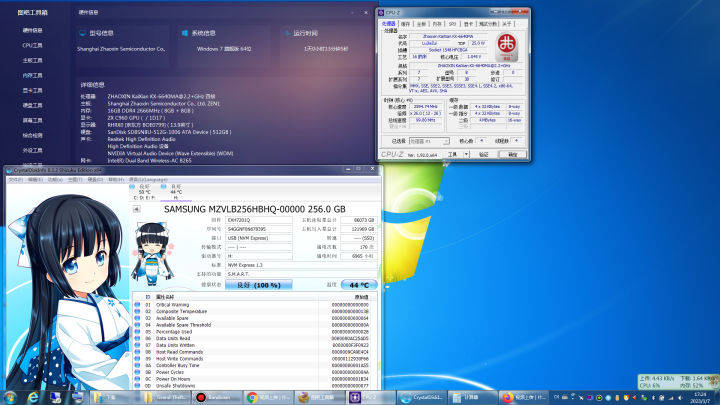
Task: Select the Unsafe Shutdowns SMART row
Action: tap(255, 386)
